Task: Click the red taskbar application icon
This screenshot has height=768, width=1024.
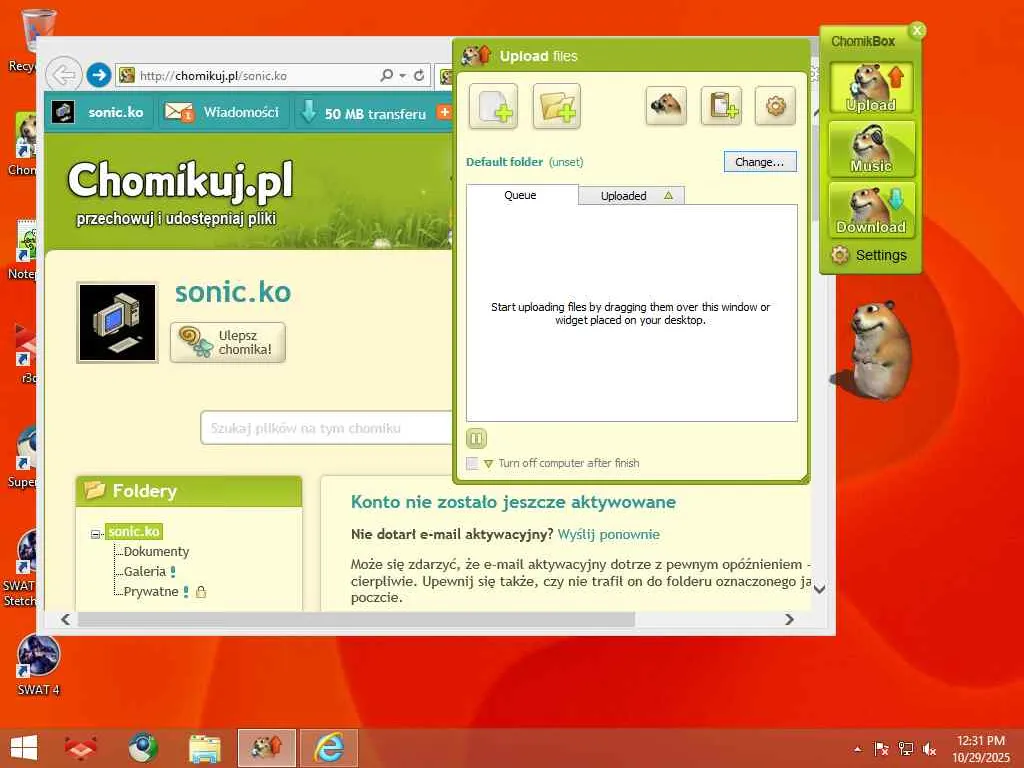Action: [x=80, y=748]
